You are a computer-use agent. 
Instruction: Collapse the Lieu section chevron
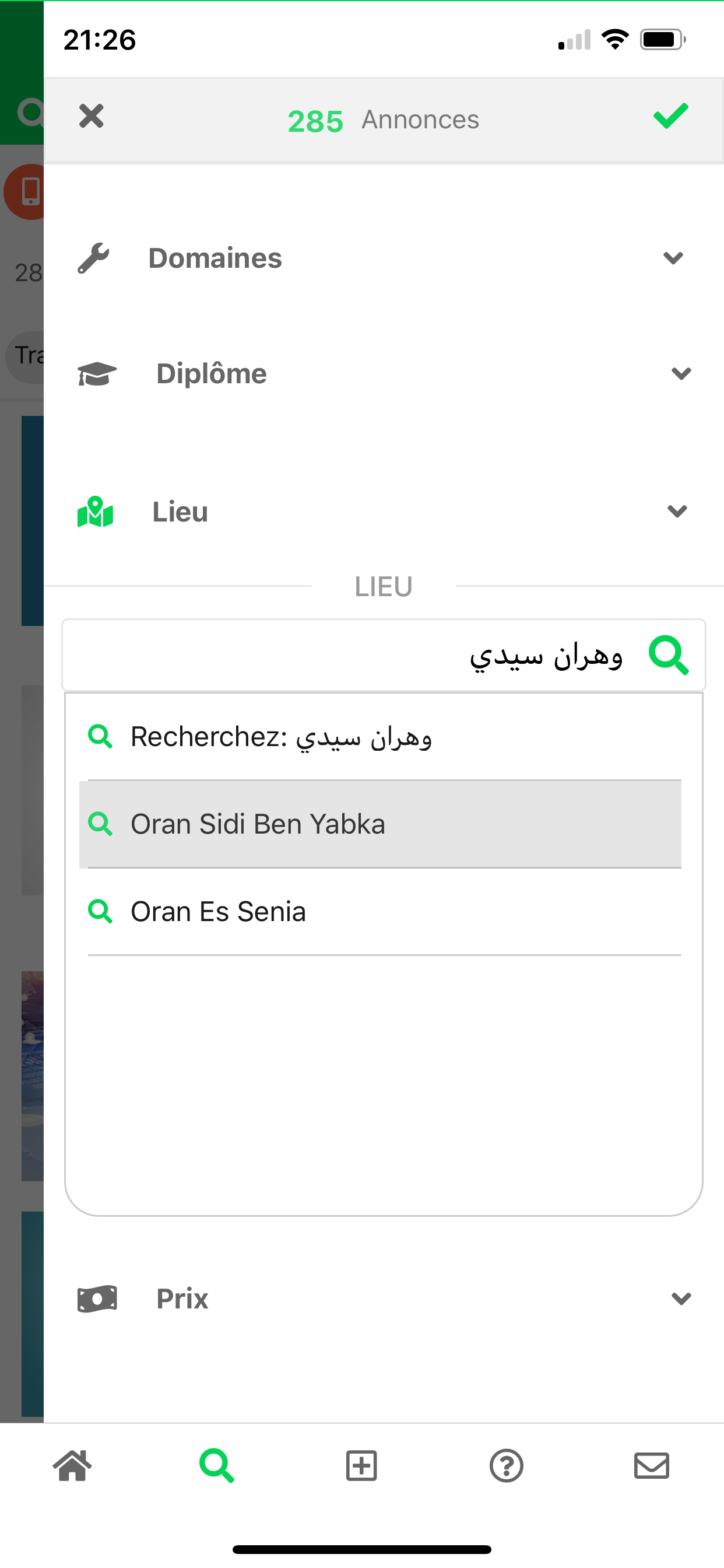[x=677, y=512]
